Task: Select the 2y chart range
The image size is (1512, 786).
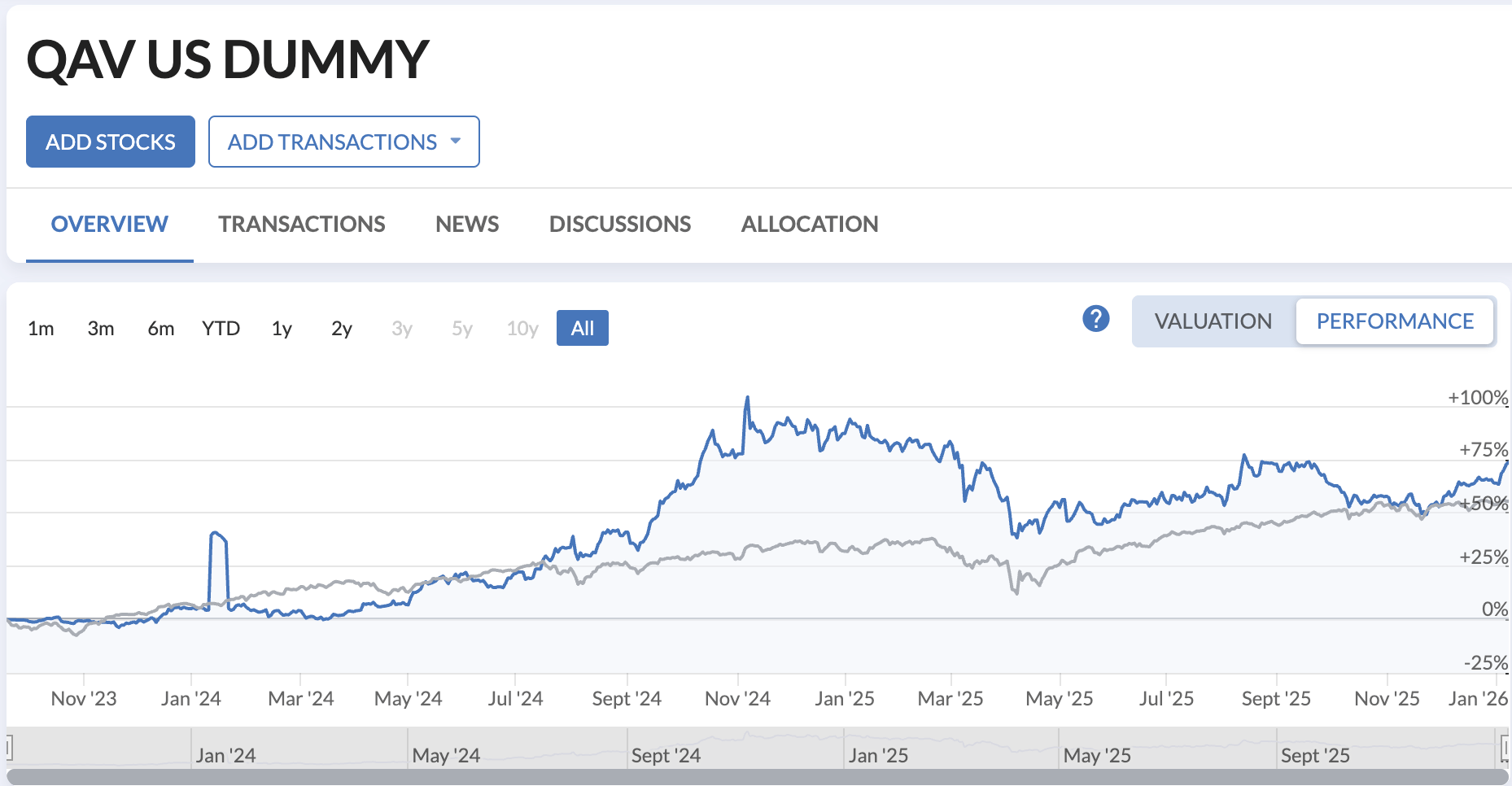Action: point(341,328)
